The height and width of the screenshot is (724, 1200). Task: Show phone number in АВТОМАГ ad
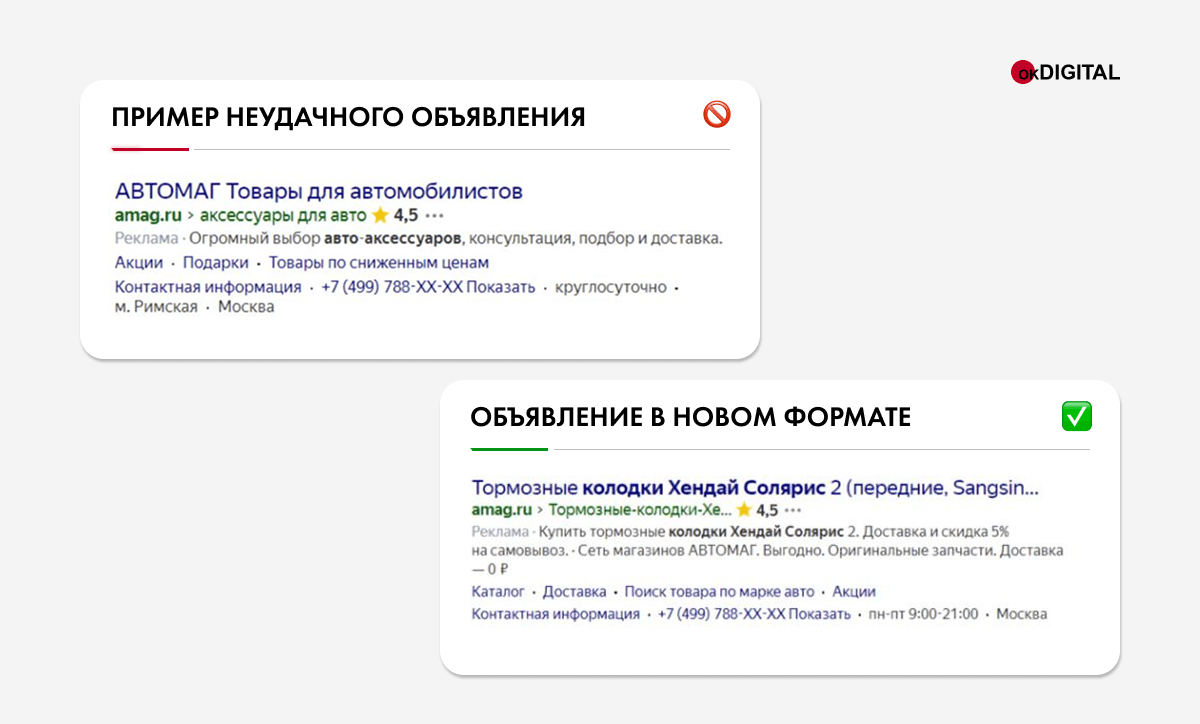click(429, 287)
